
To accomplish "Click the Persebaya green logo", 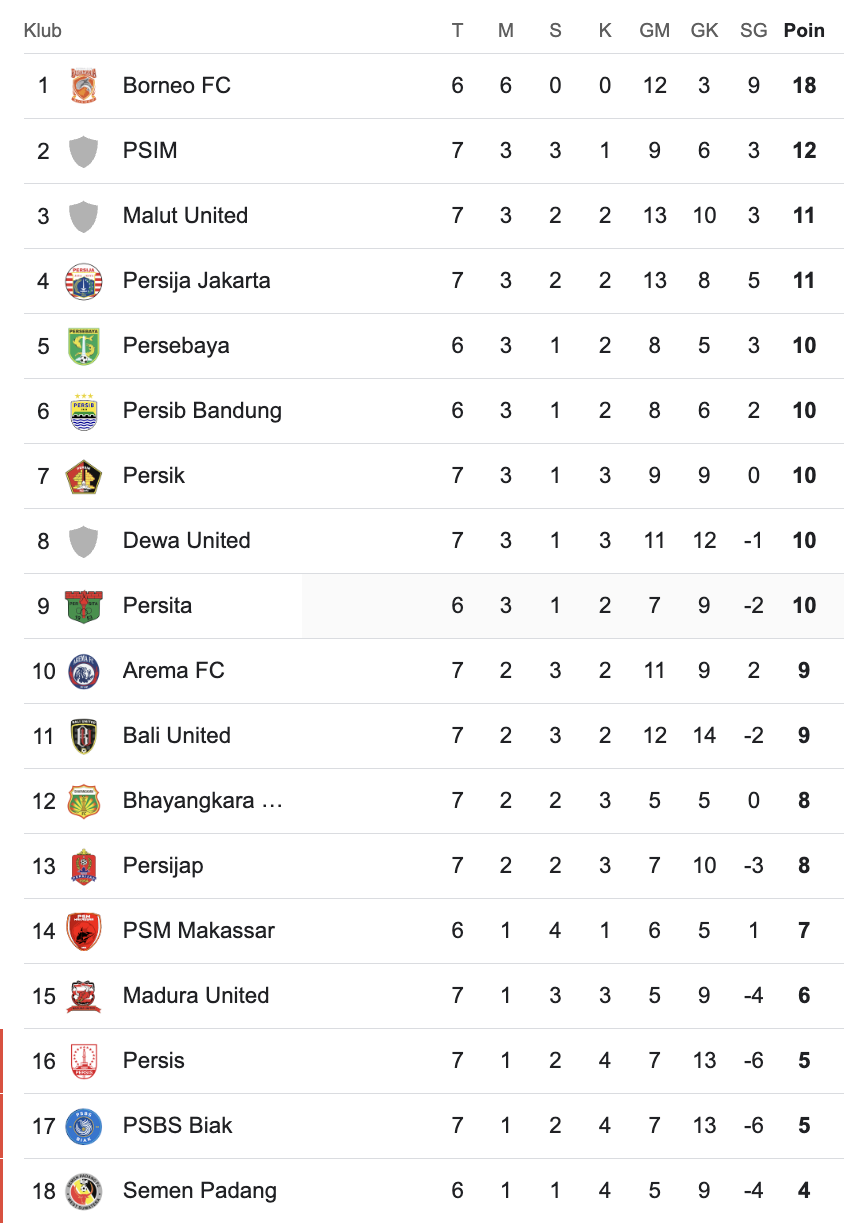I will (84, 346).
